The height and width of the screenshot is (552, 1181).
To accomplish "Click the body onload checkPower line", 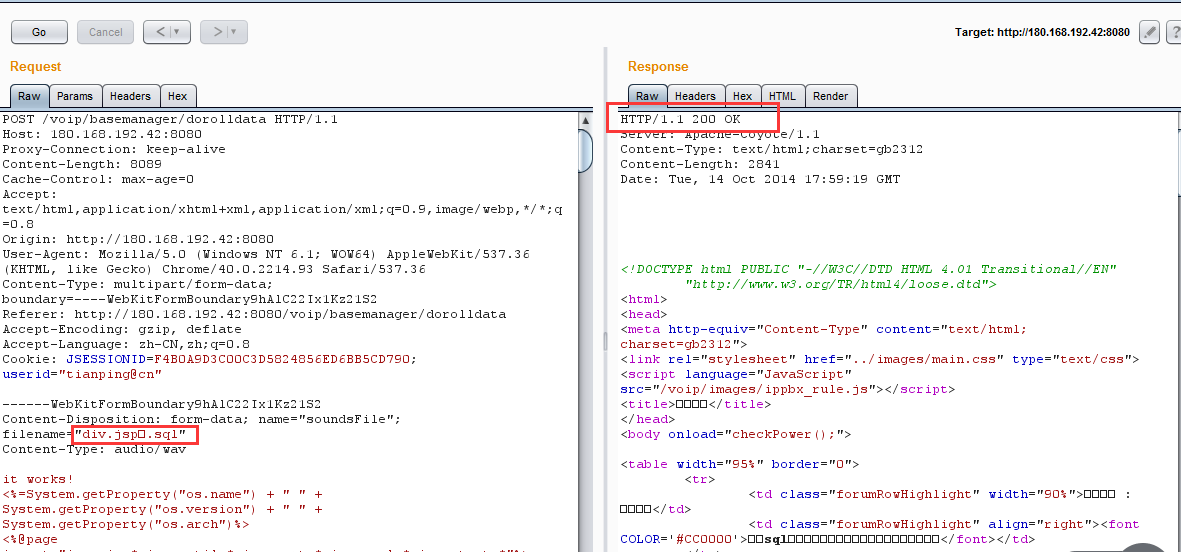I will [736, 435].
